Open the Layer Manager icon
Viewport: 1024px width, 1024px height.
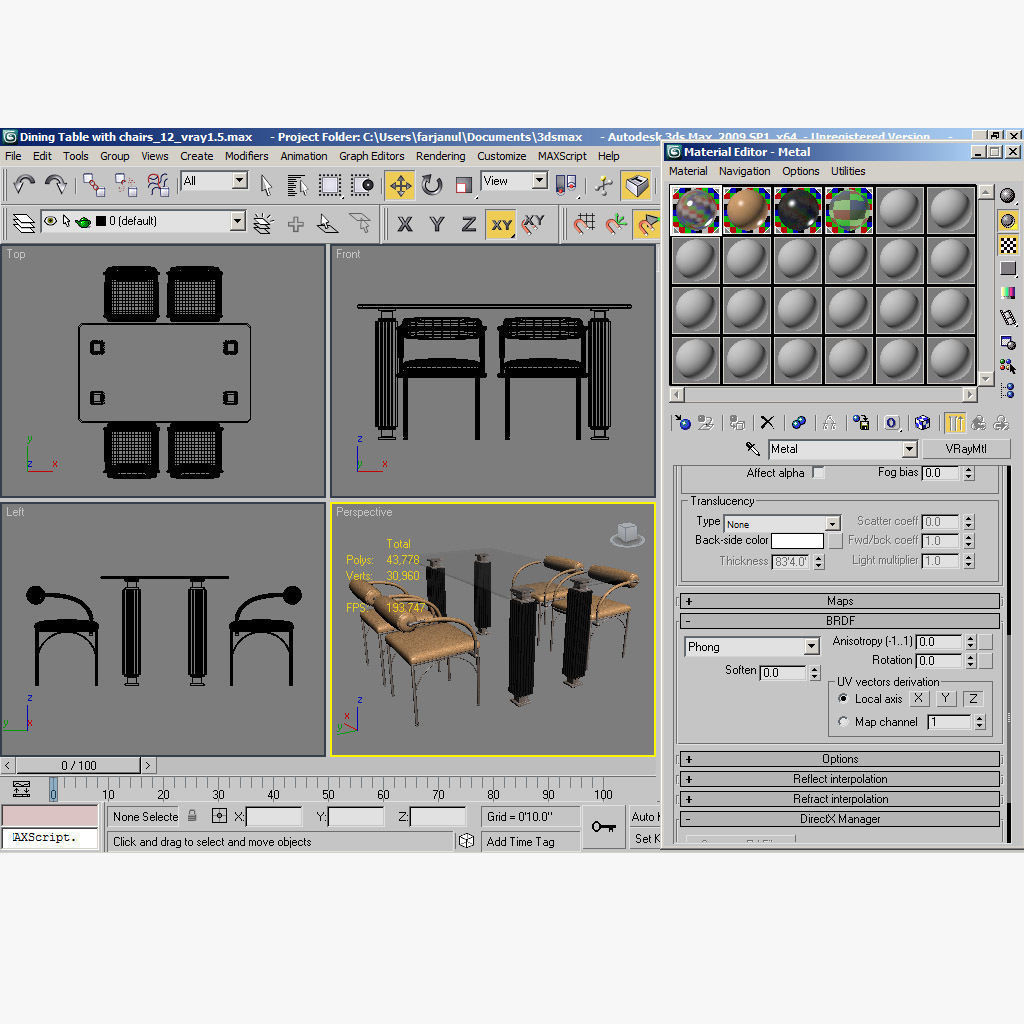(x=24, y=223)
